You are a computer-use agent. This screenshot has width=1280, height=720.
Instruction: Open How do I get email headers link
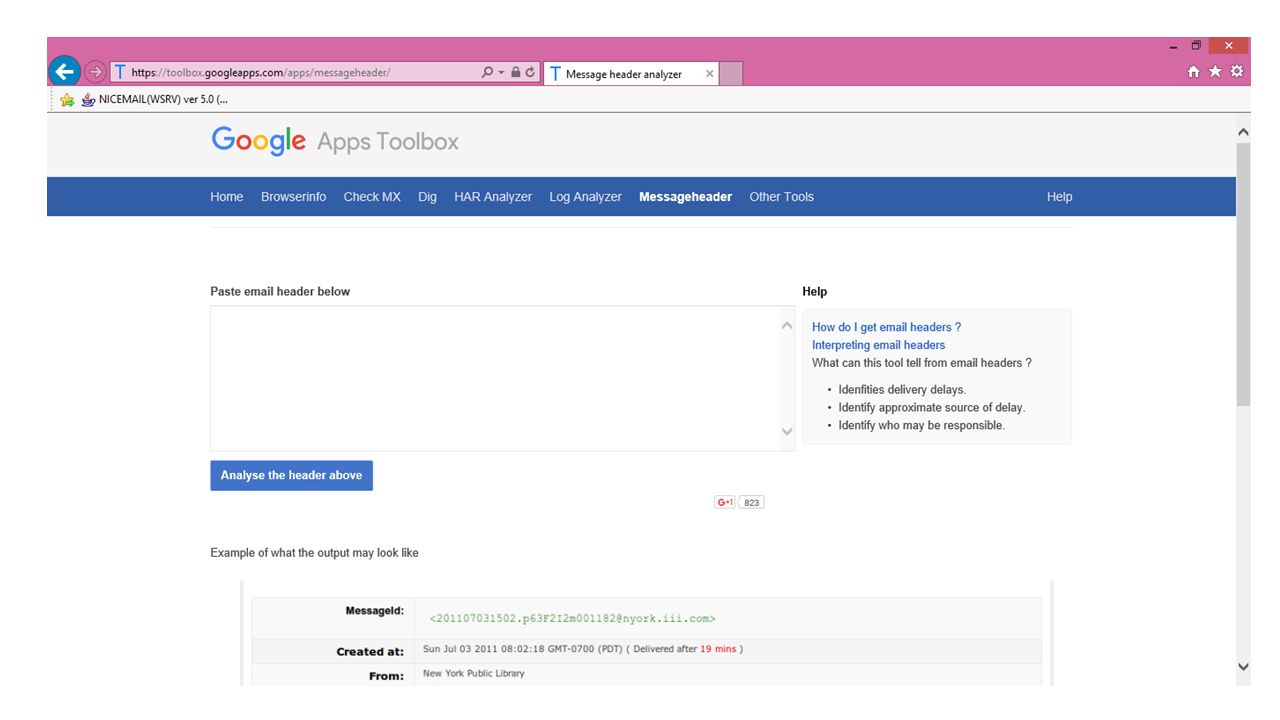coord(886,327)
